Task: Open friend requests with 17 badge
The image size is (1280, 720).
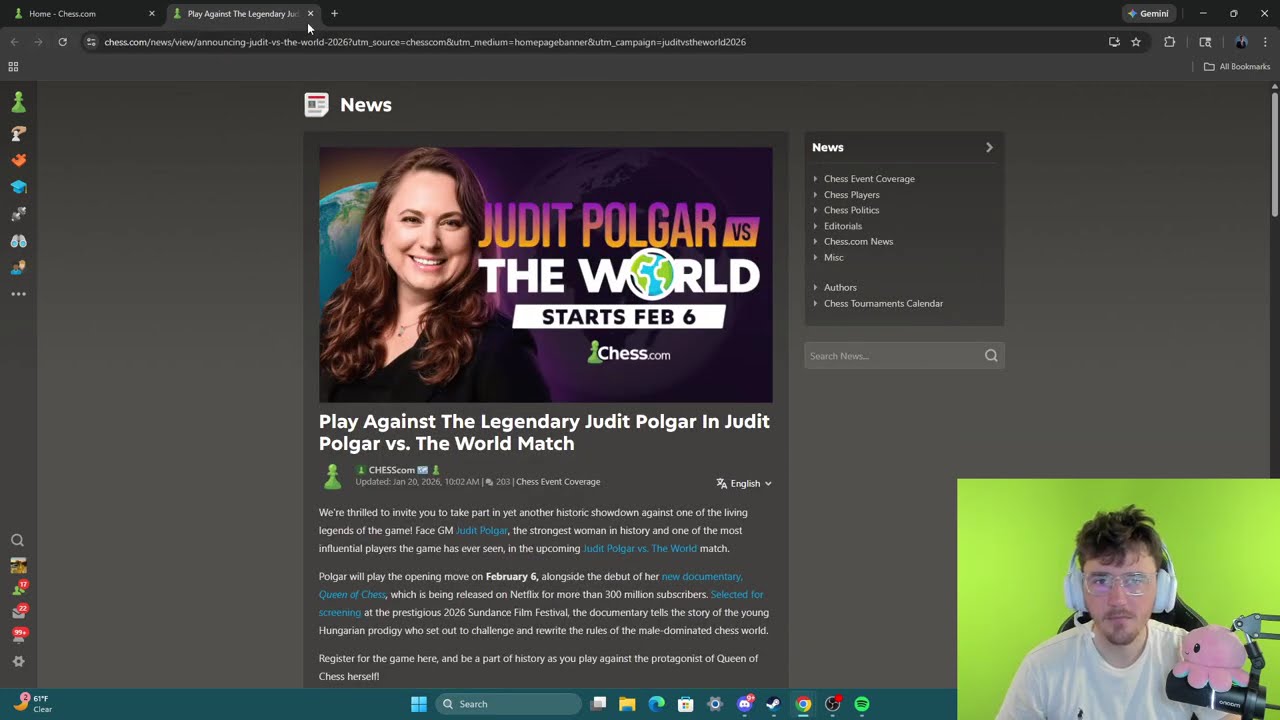Action: pyautogui.click(x=18, y=588)
